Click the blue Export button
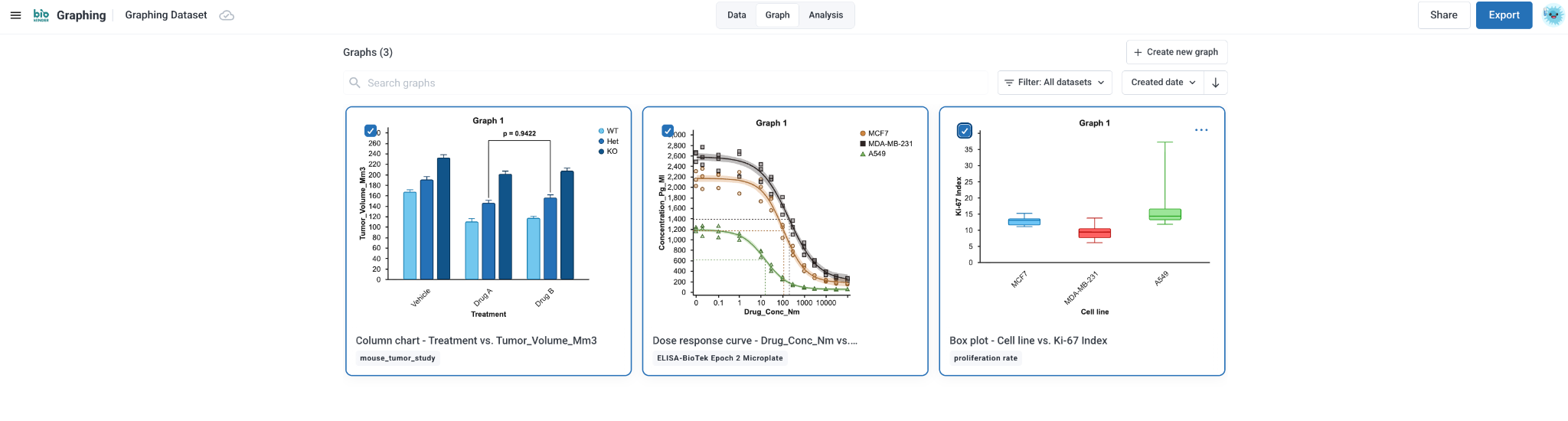 click(x=1504, y=15)
